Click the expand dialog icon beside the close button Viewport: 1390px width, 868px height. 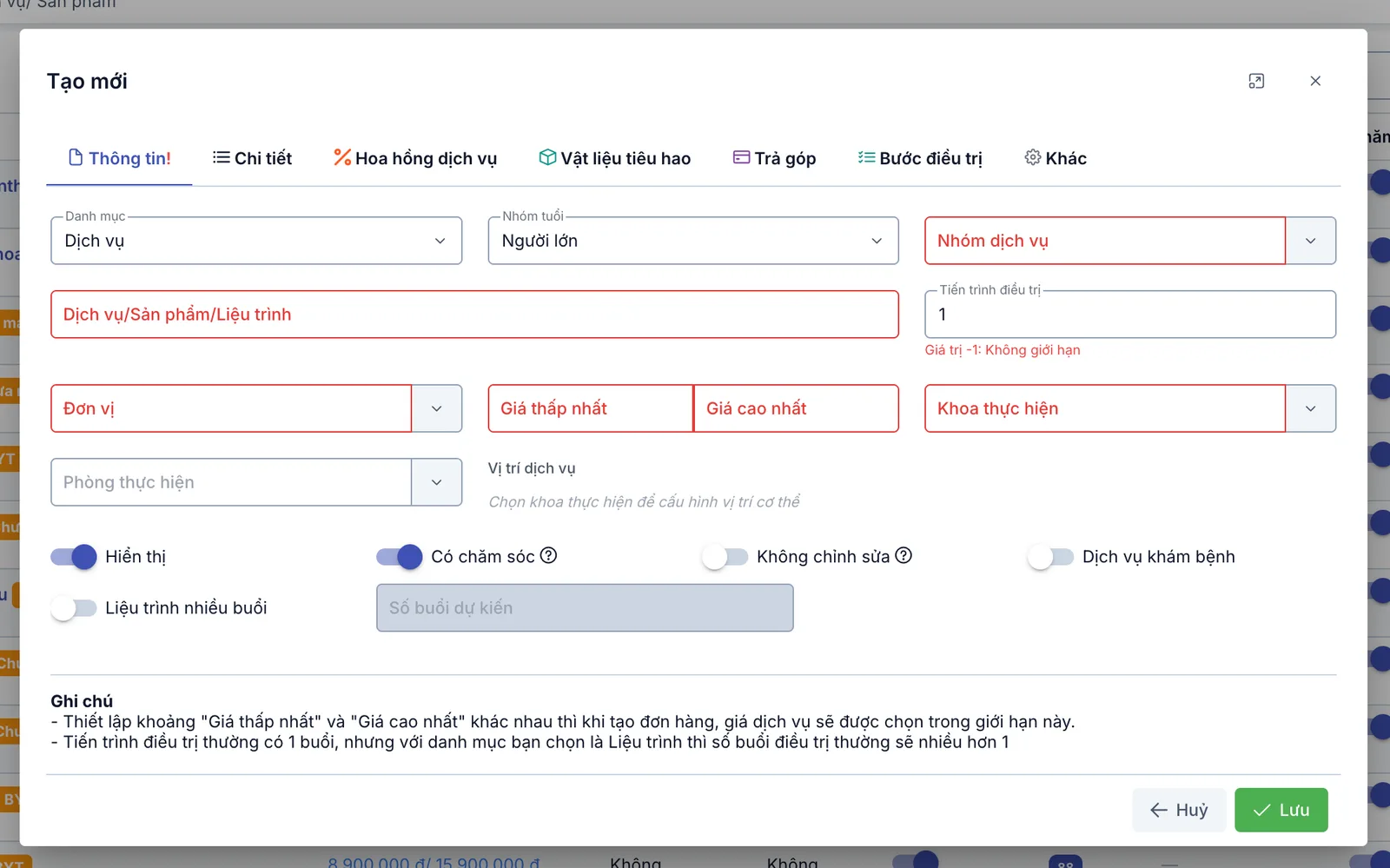pos(1256,81)
